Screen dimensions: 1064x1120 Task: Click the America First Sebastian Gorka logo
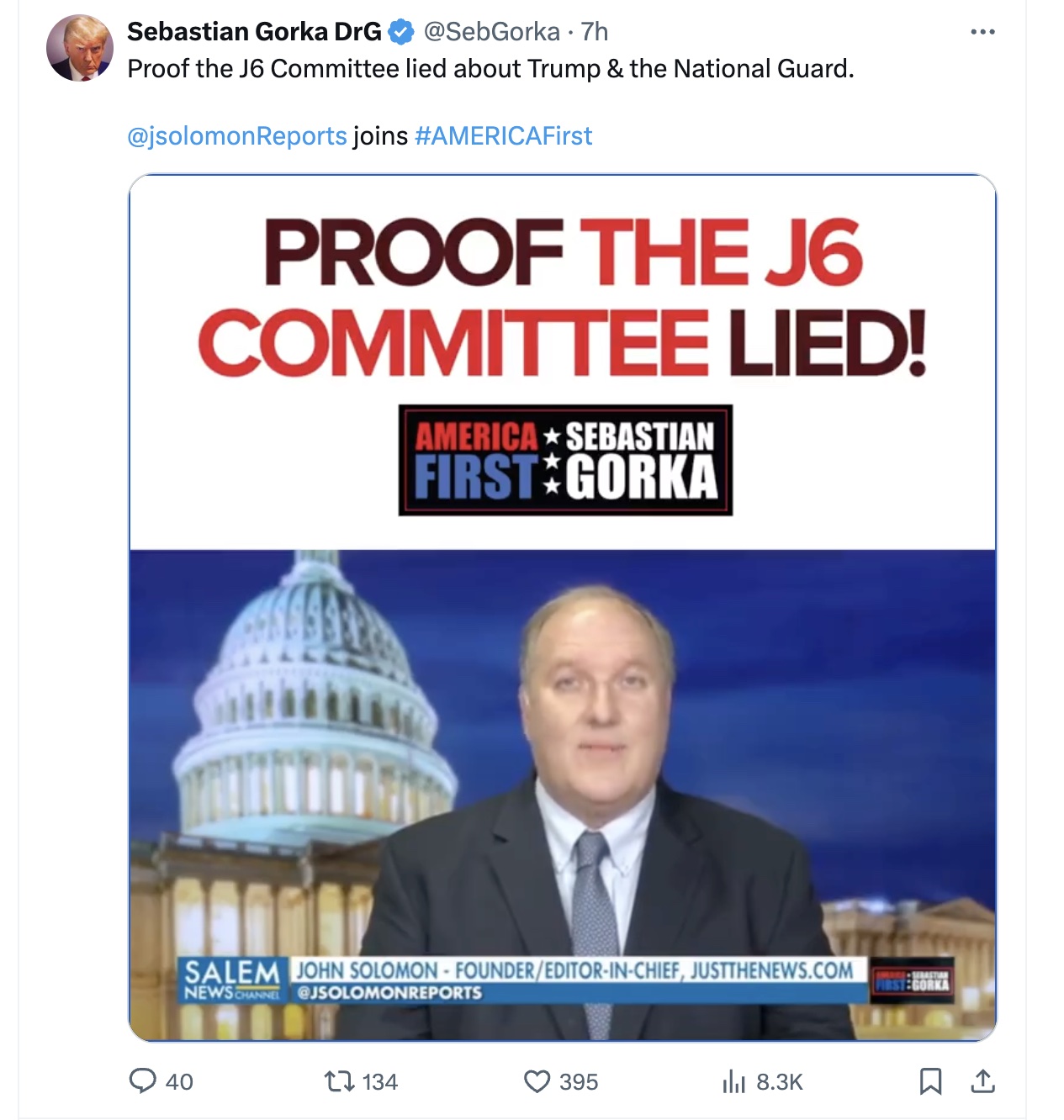coord(564,458)
